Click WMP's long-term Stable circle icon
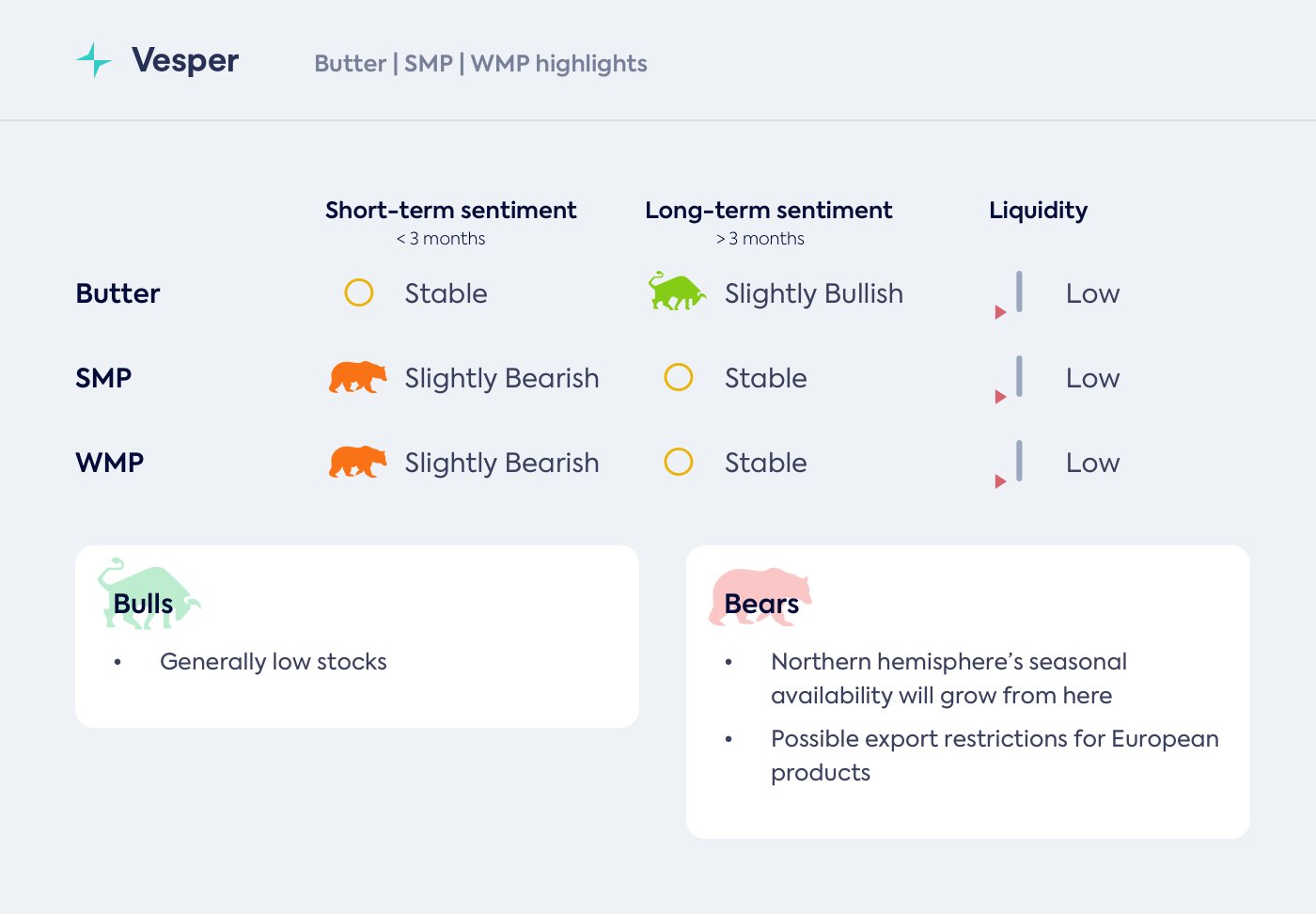This screenshot has height=914, width=1316. pyautogui.click(x=679, y=462)
